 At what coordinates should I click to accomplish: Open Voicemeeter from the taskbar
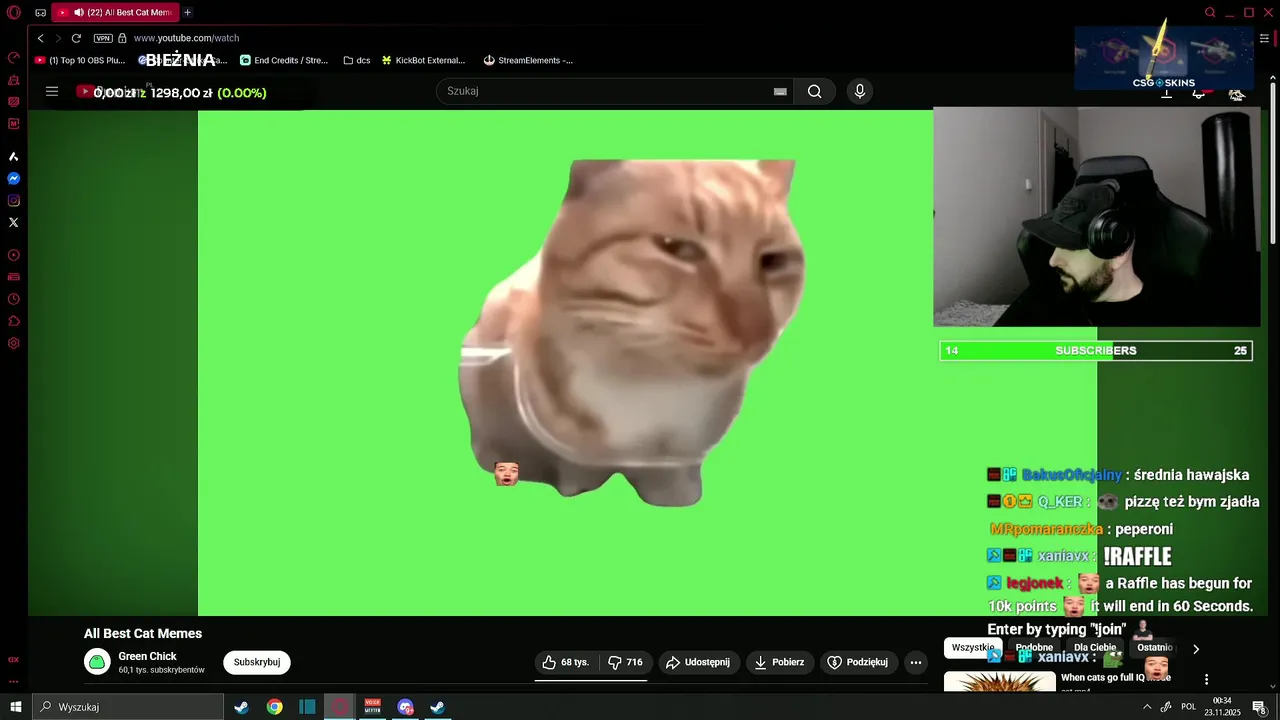[x=373, y=707]
